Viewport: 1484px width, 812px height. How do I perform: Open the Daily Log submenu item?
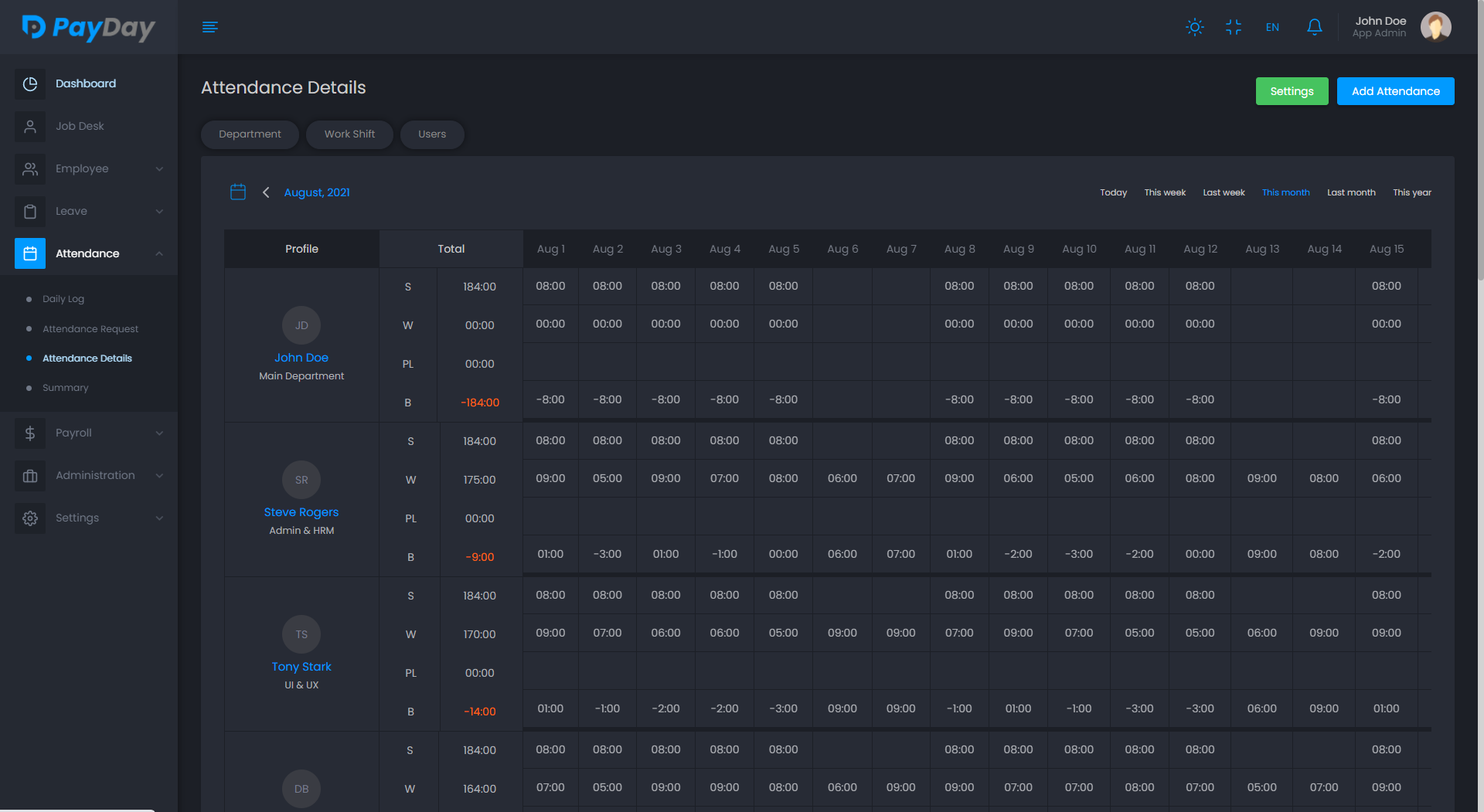(63, 299)
